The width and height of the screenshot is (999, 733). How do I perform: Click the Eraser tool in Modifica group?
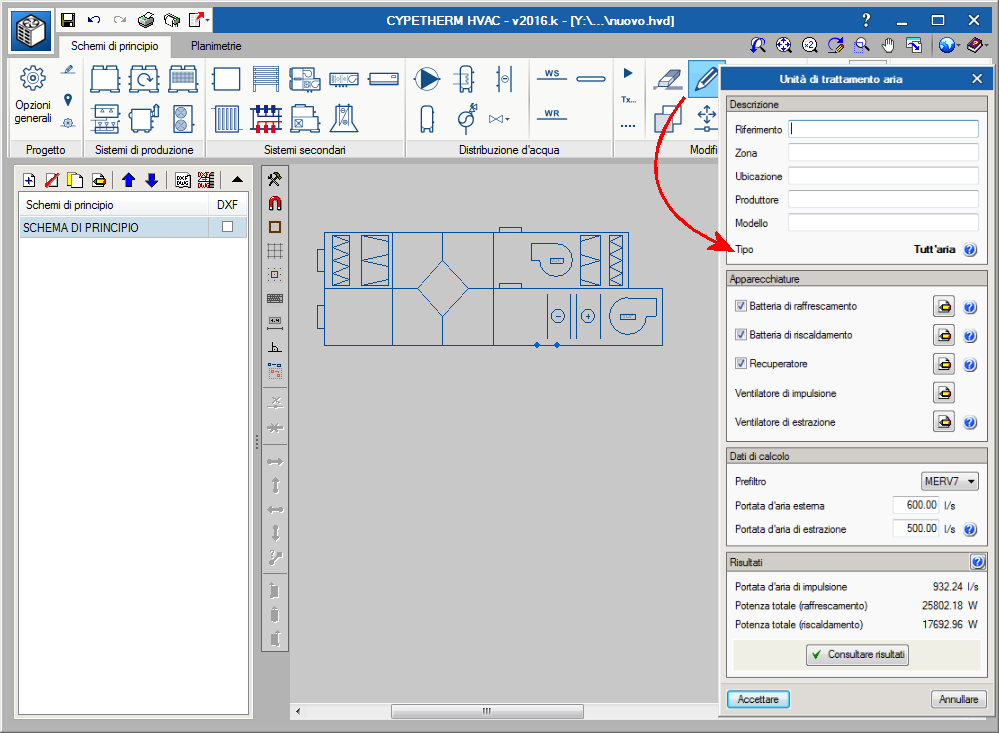pos(668,79)
